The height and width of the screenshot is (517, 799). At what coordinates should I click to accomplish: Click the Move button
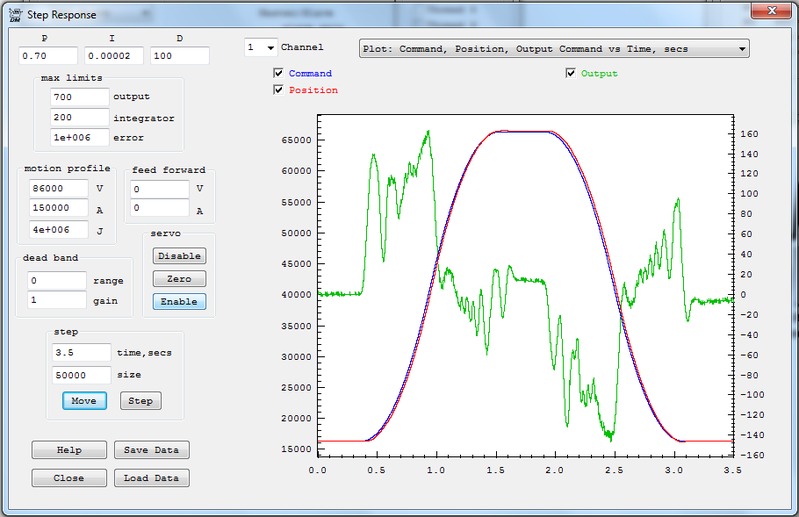pos(83,401)
